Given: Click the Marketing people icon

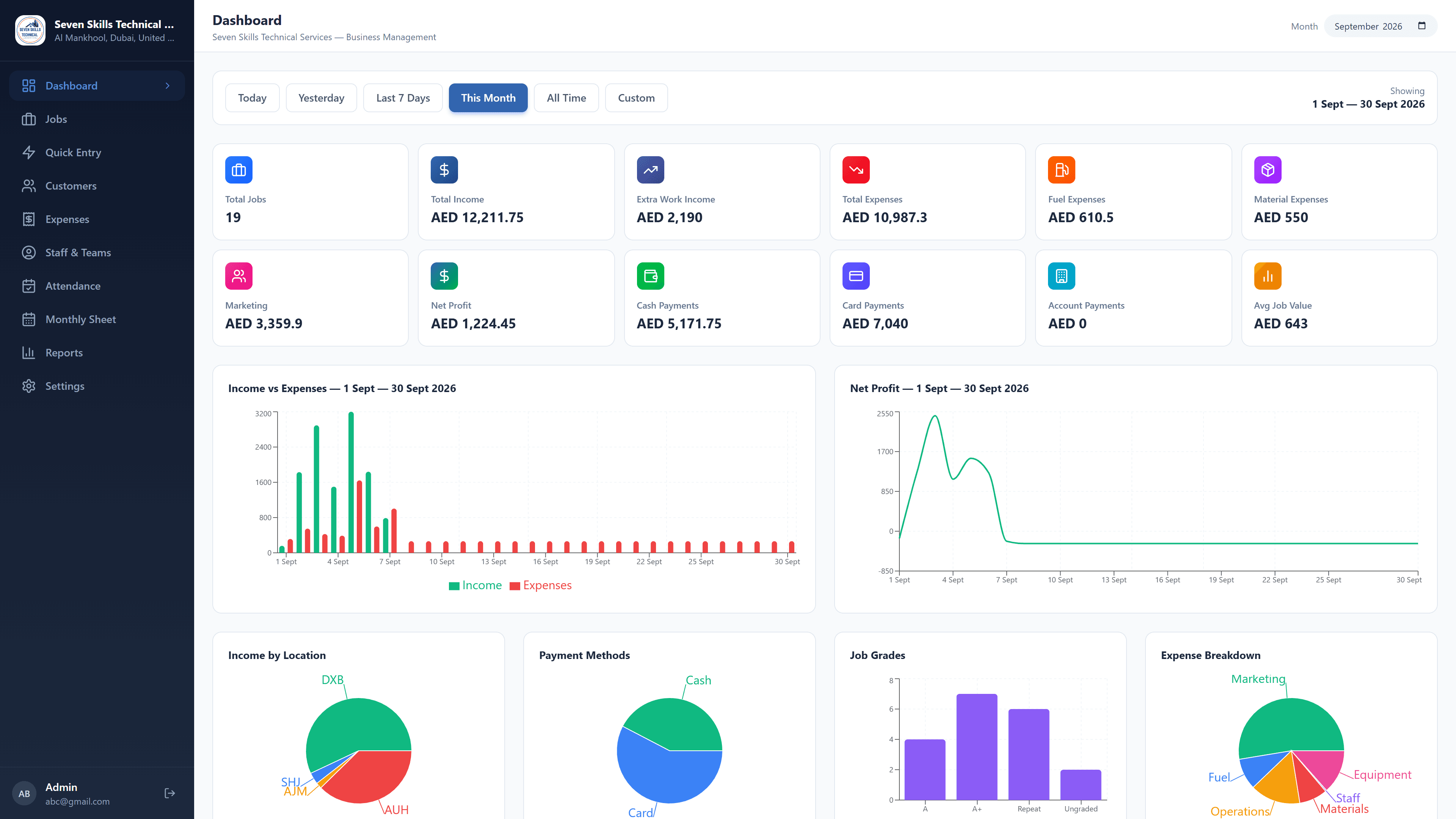Looking at the screenshot, I should 238,276.
